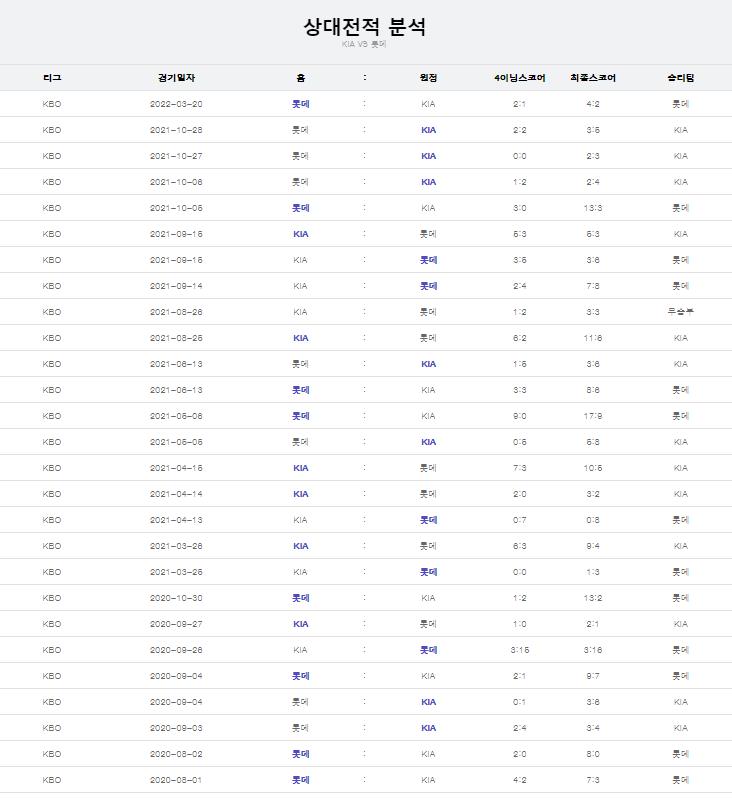The image size is (732, 798).
Task: Click the final score 17:9
Action: click(x=593, y=416)
